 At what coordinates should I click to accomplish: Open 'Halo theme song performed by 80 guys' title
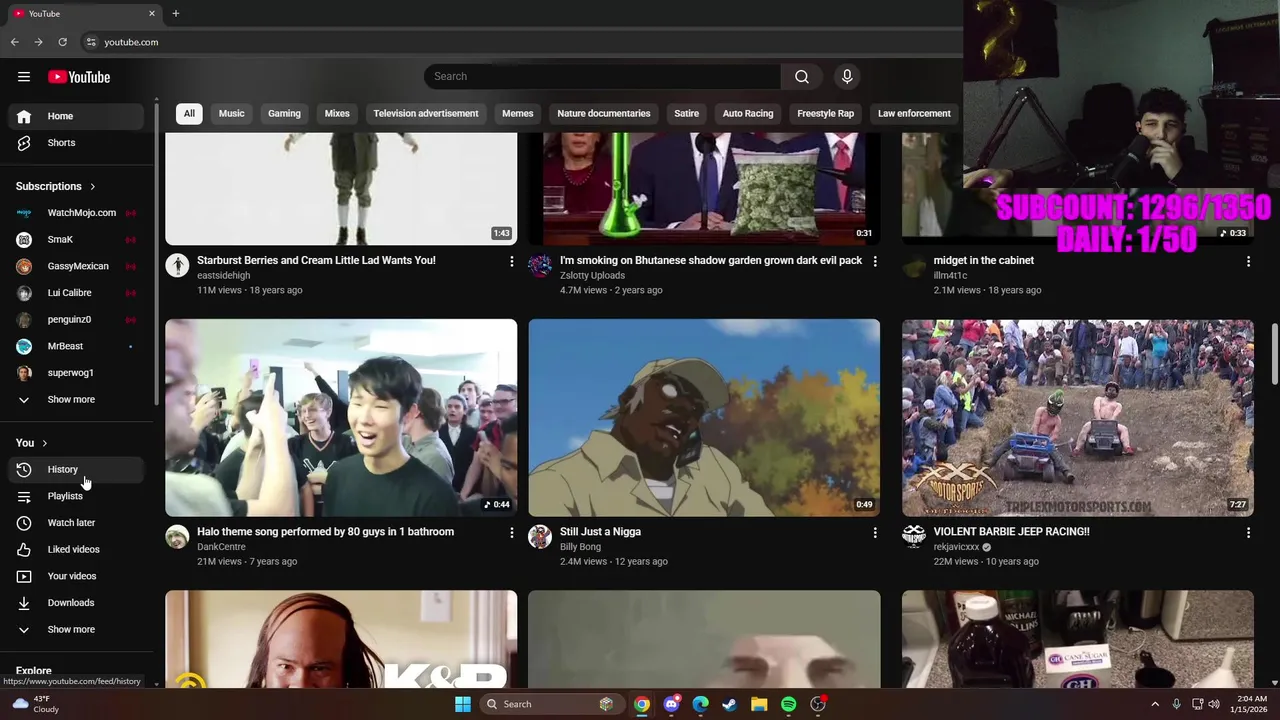(325, 532)
